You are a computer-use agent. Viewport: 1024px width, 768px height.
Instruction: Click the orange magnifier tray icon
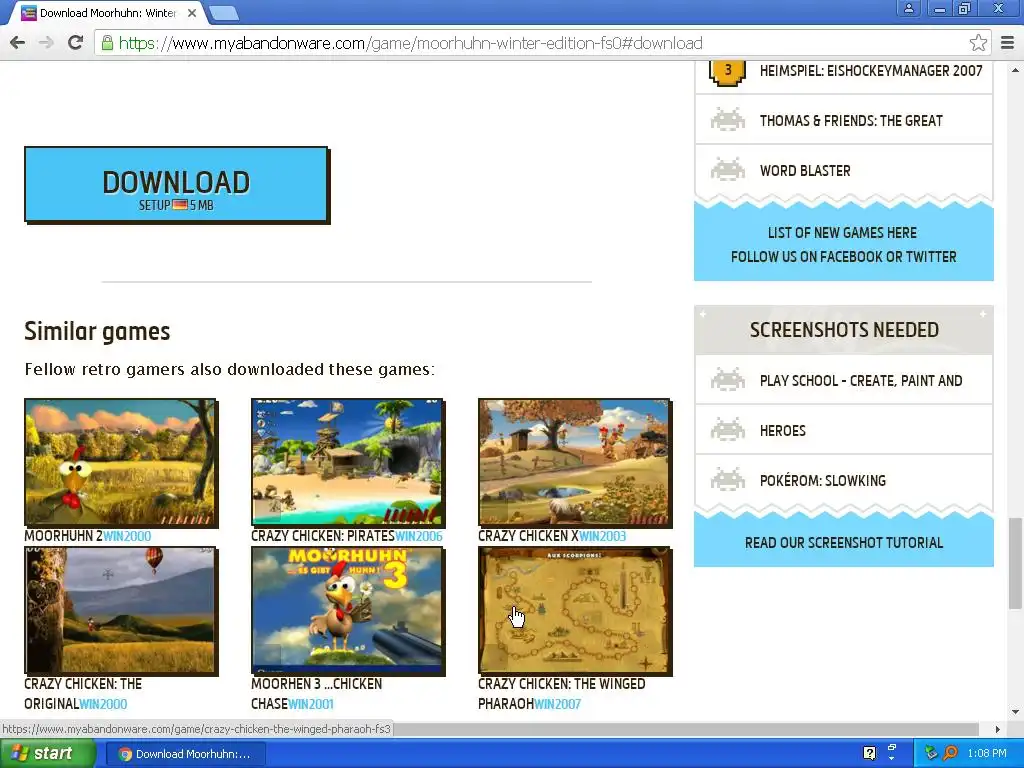point(950,753)
